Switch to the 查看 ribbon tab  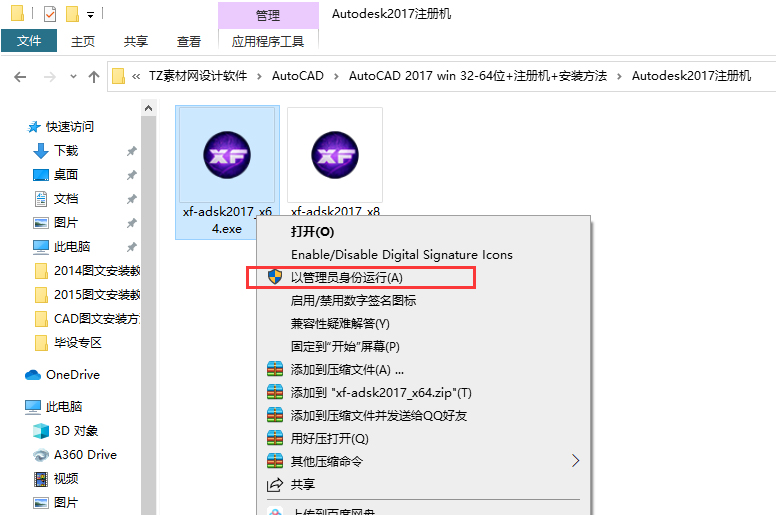click(x=189, y=41)
